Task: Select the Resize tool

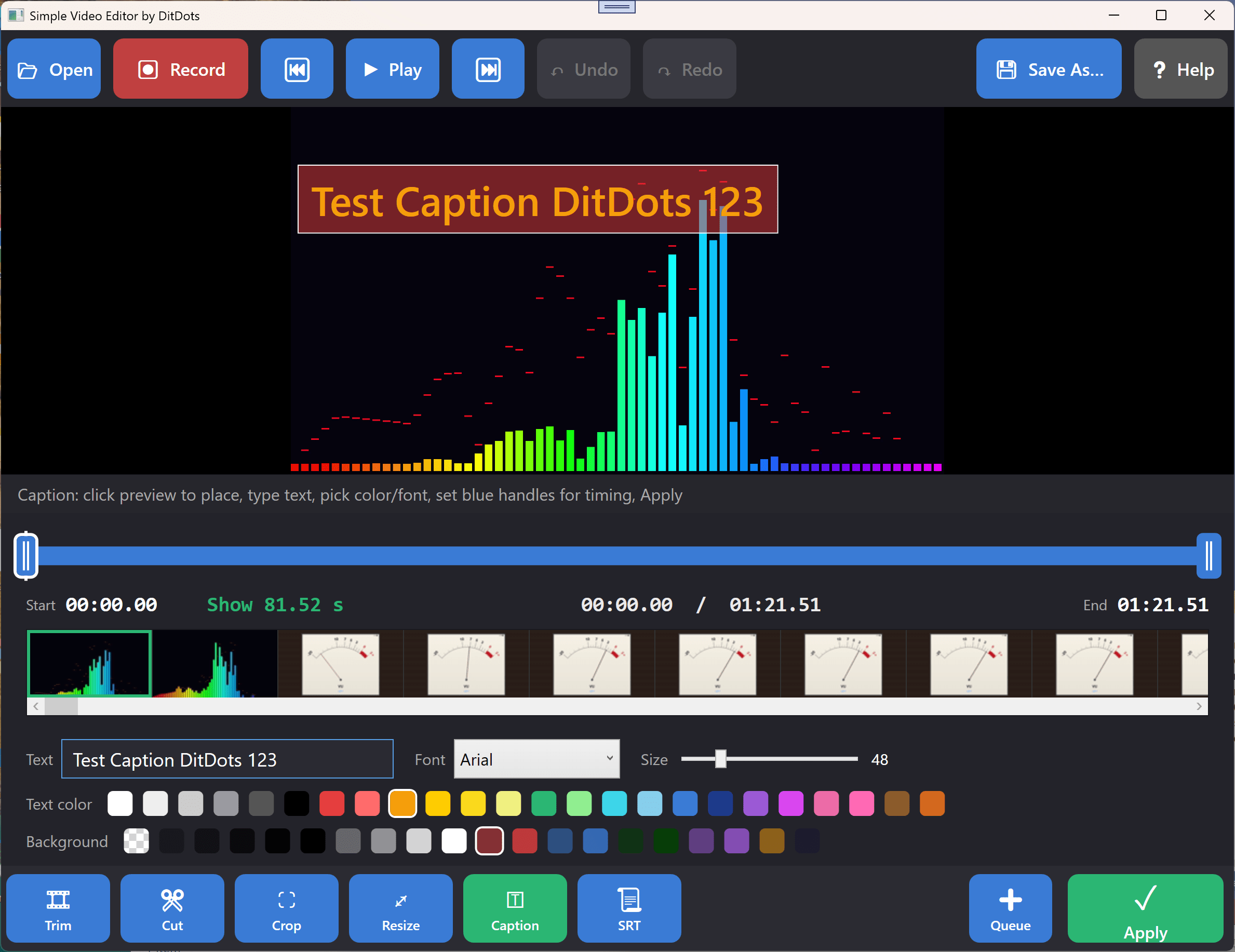Action: click(401, 908)
